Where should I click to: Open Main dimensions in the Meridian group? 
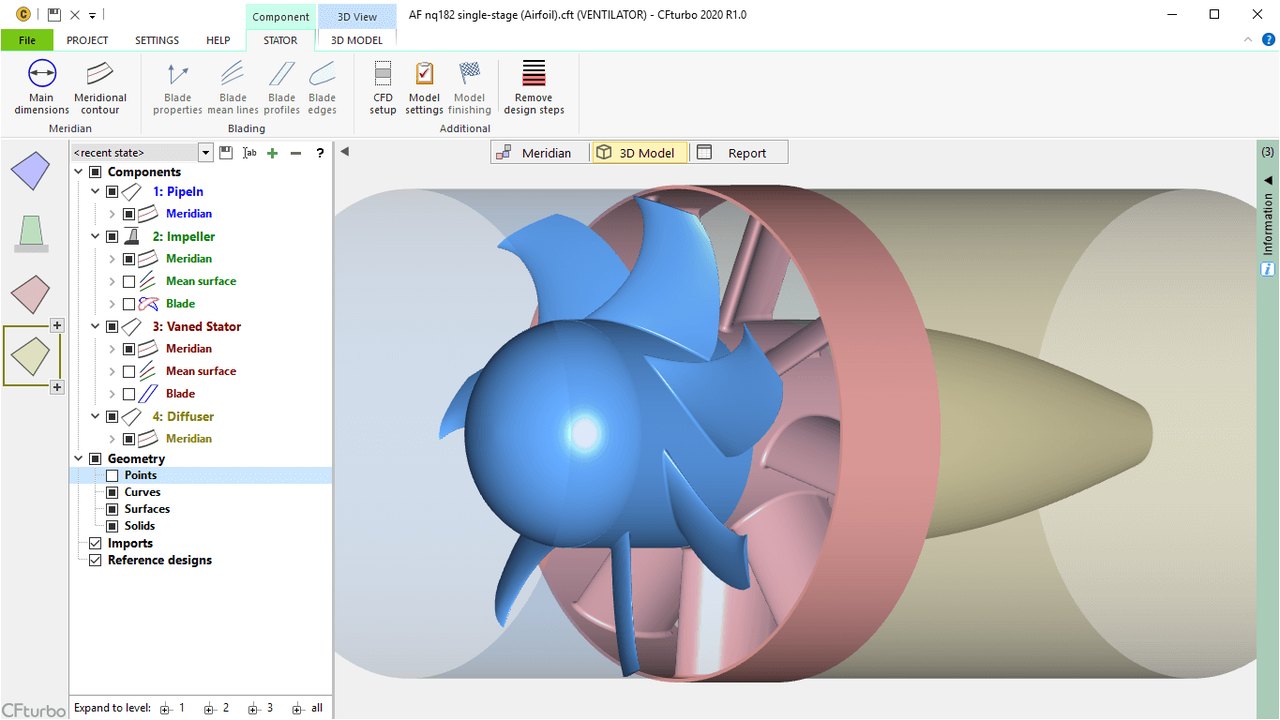click(x=42, y=87)
